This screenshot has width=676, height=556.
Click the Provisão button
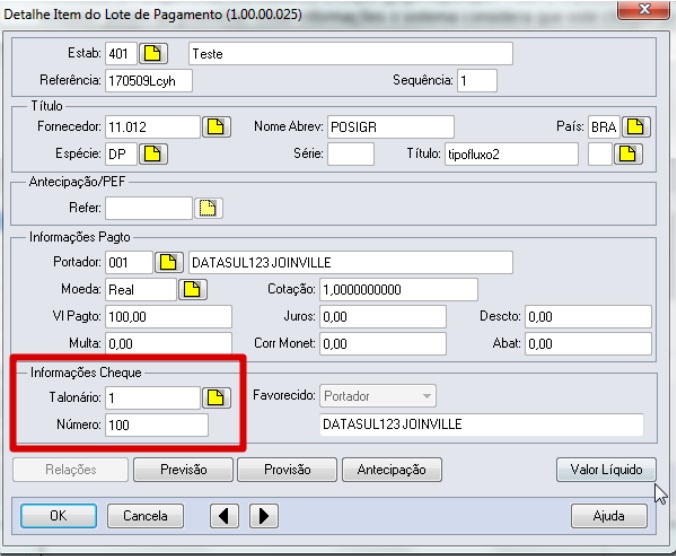(287, 469)
